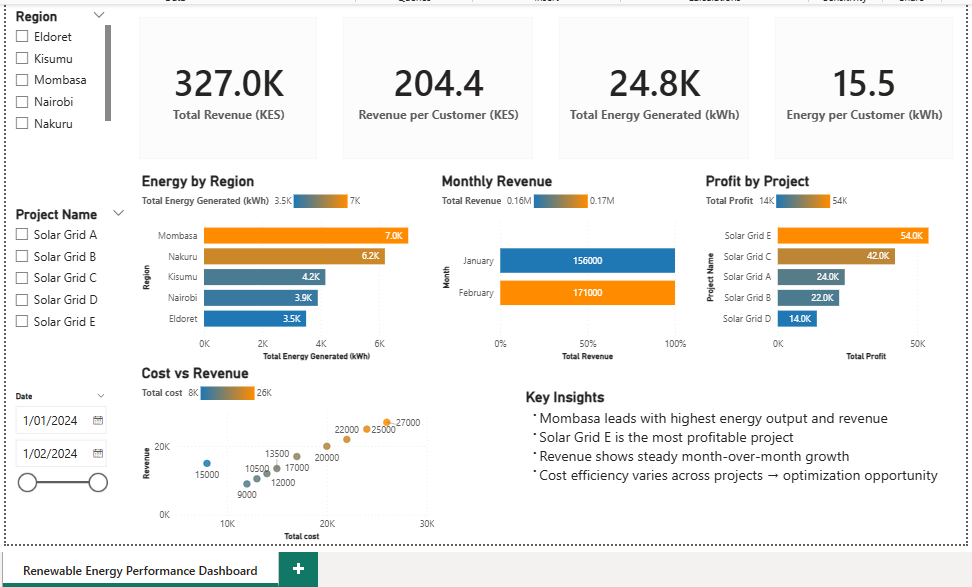Tick the Solar Grid A checkbox

coord(22,234)
